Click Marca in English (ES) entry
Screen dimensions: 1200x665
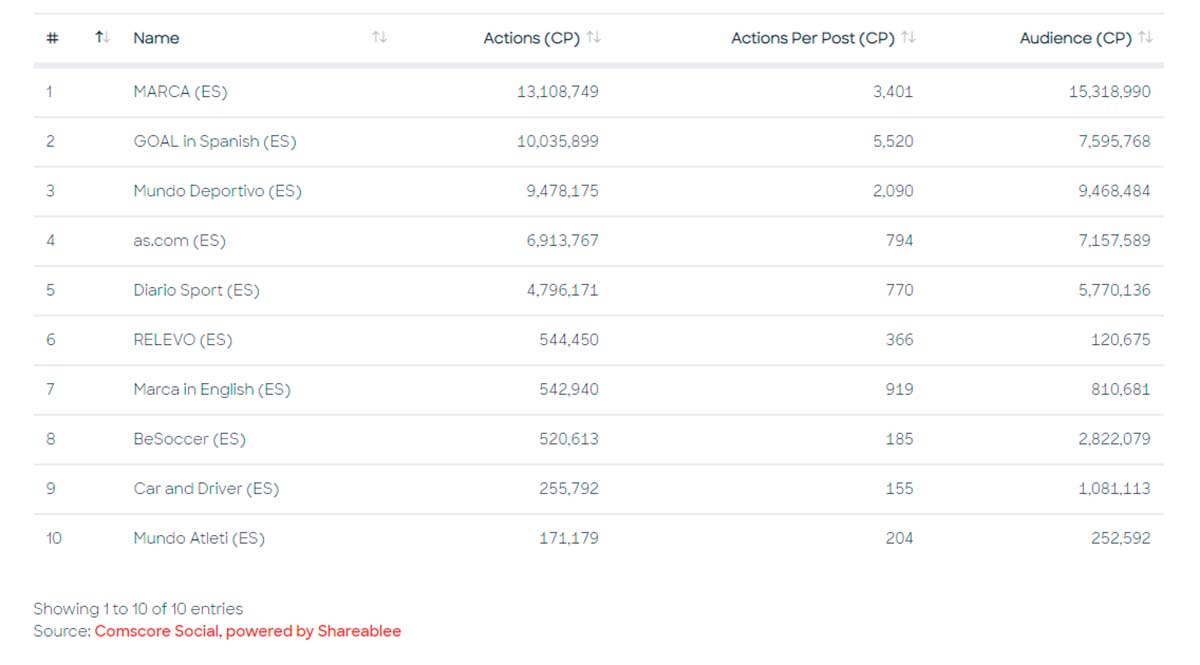coord(211,390)
